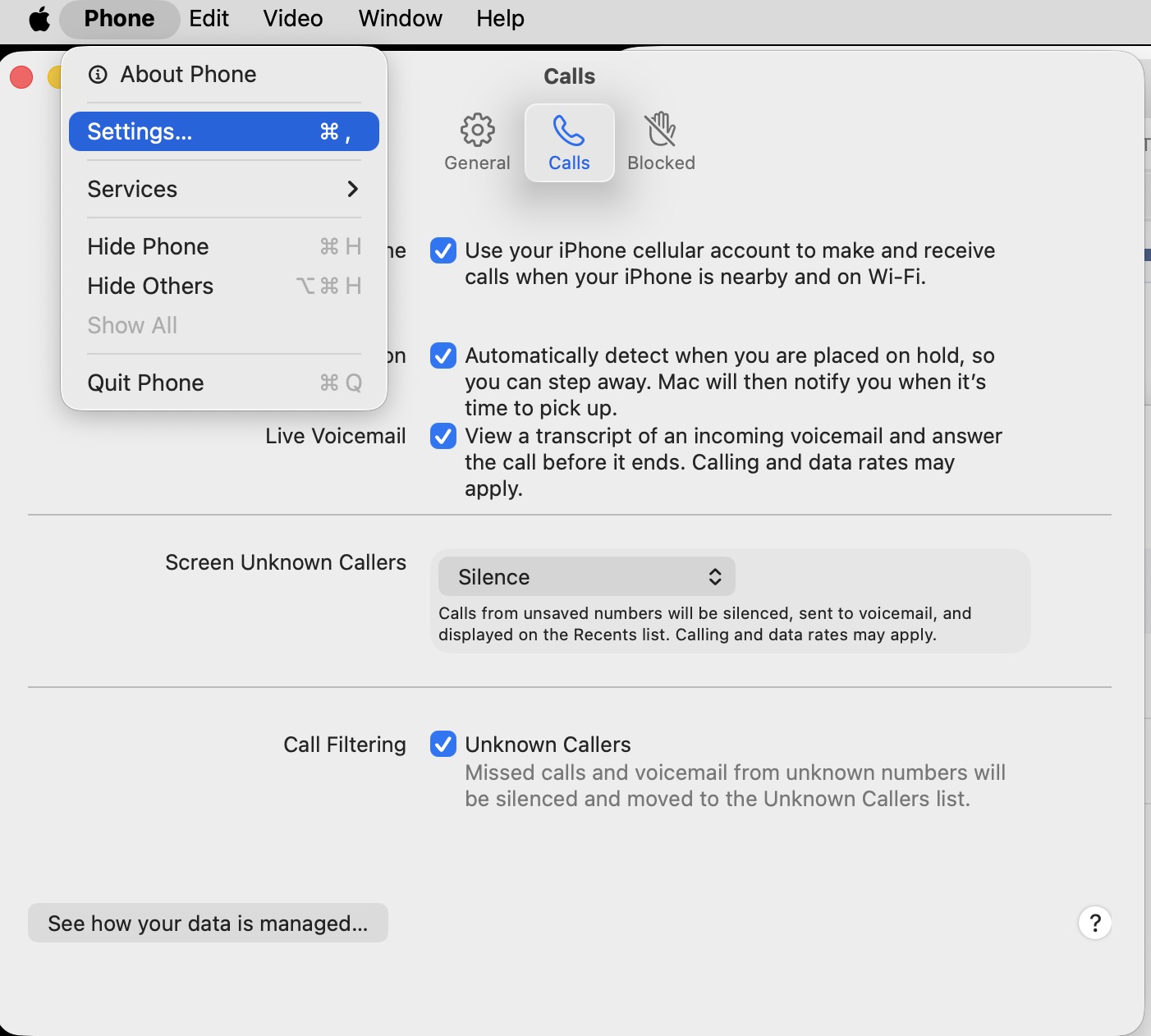Open the Edit menu

click(209, 18)
